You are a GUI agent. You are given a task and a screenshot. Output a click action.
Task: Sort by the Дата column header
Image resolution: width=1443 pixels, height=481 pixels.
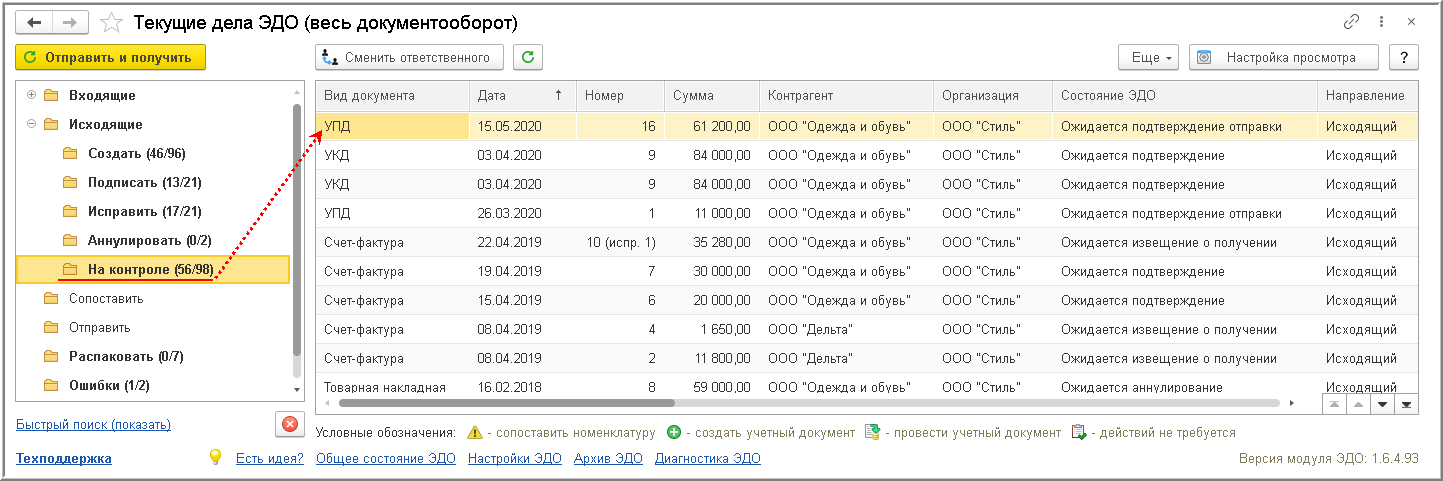click(522, 95)
